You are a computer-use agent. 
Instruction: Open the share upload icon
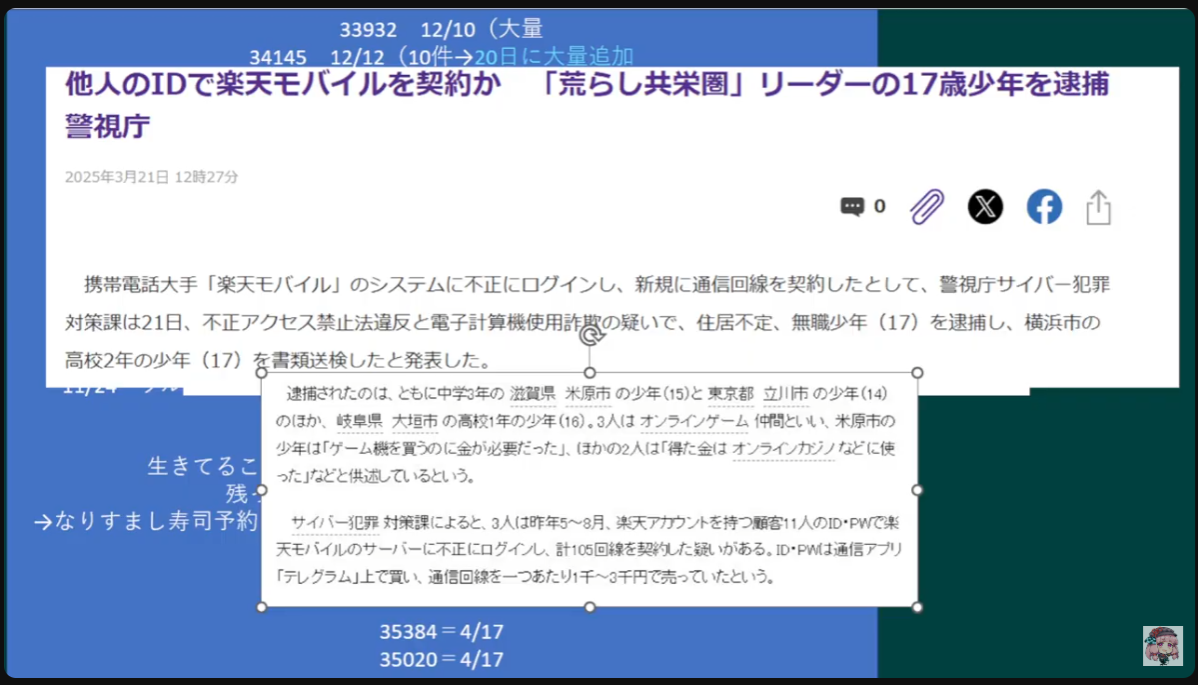(1099, 207)
